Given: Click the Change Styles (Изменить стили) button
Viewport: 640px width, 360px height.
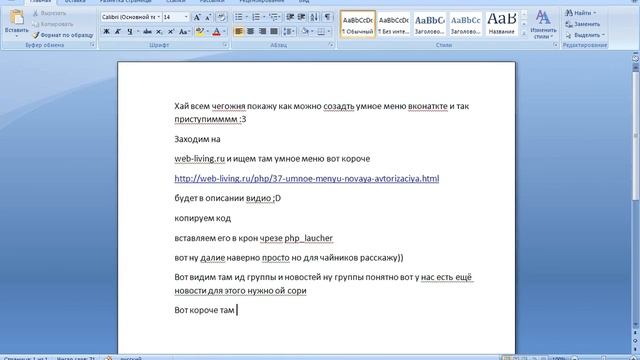Looking at the screenshot, I should [543, 24].
